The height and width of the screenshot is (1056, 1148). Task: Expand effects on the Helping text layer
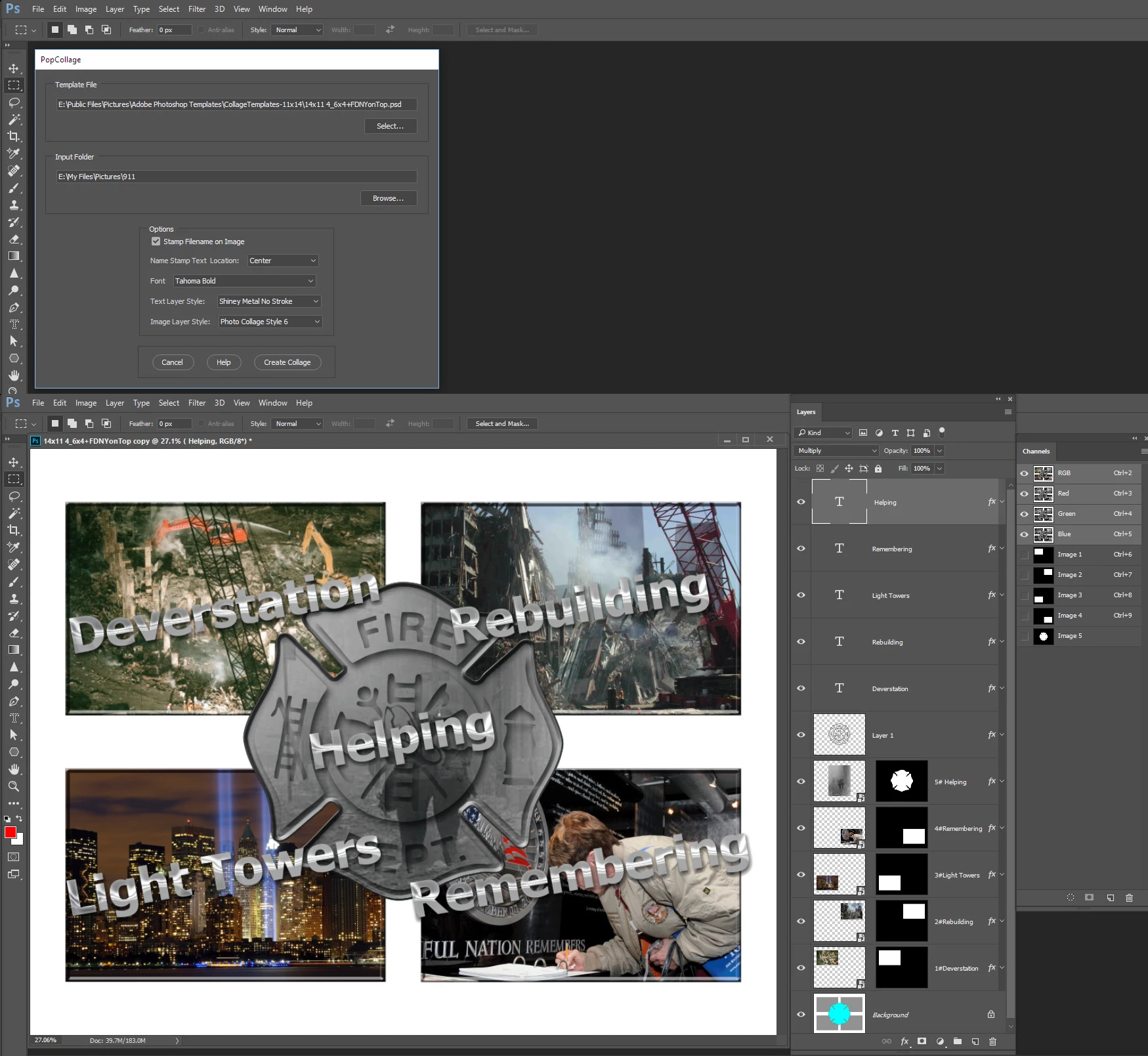click(x=1002, y=502)
